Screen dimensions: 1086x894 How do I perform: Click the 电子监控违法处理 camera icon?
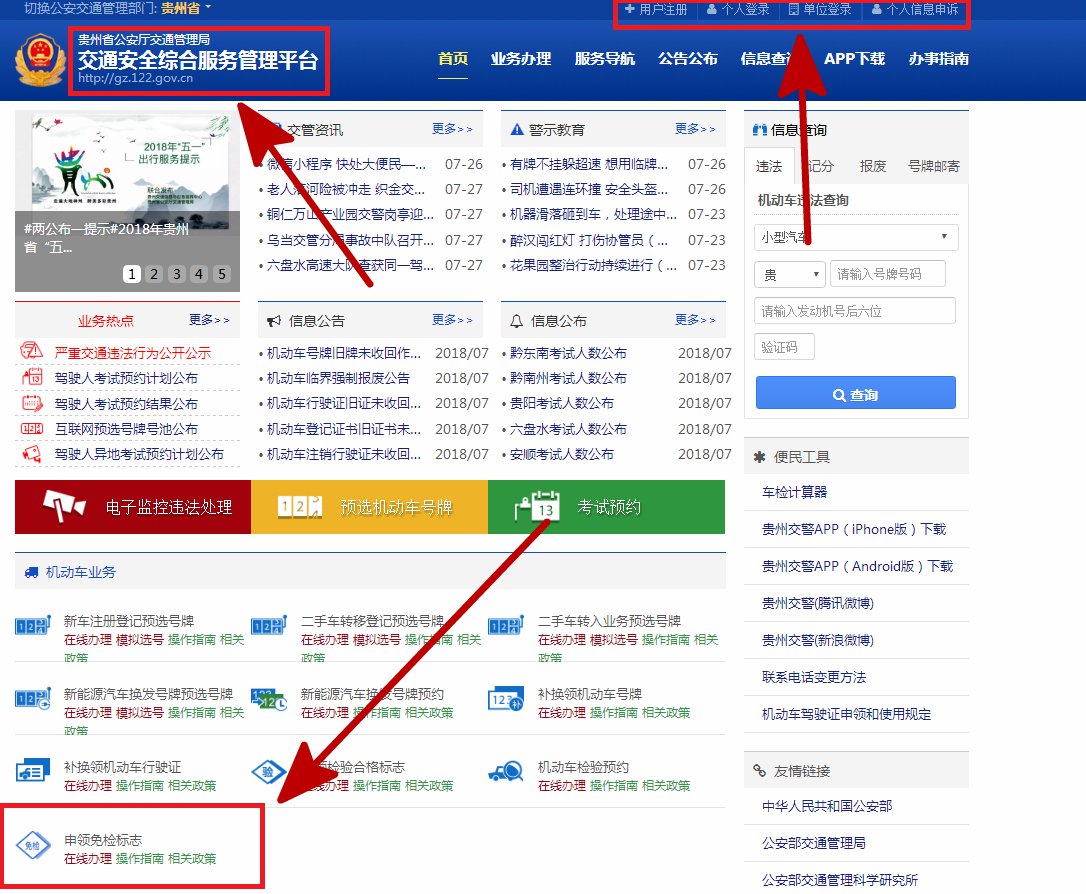[65, 507]
